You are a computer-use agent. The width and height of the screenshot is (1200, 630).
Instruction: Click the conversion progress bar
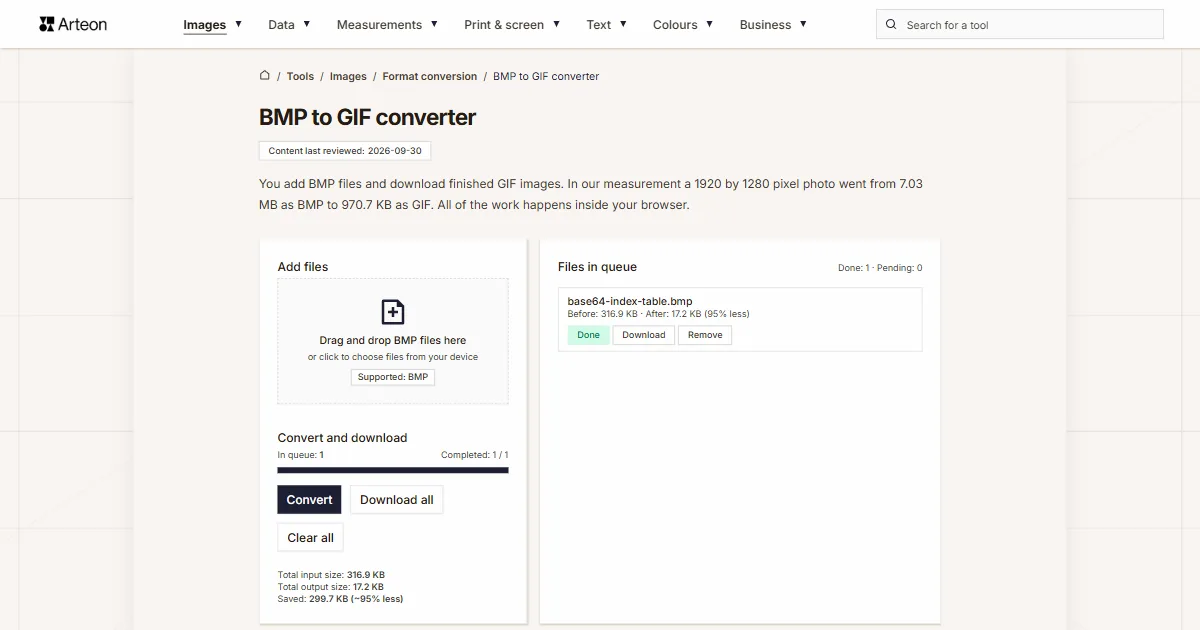[x=393, y=470]
